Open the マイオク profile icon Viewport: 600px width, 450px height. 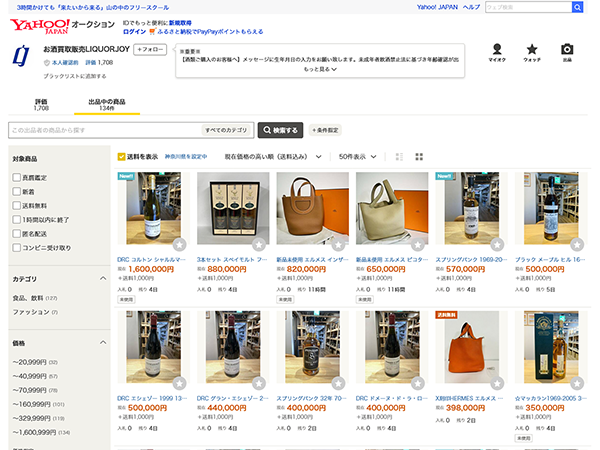coord(497,53)
